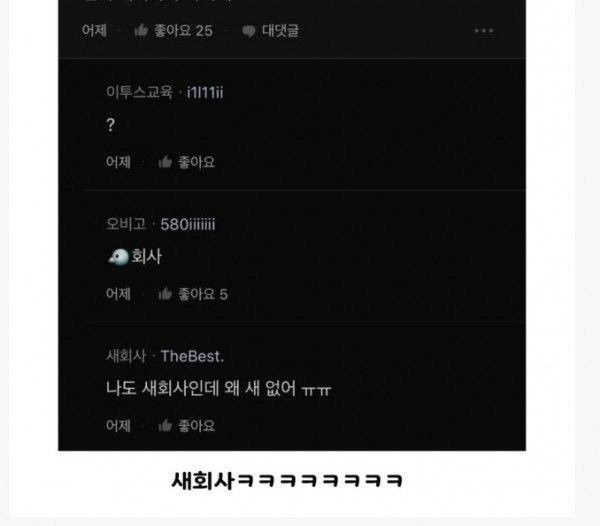Click the 좋아요 25 label
The height and width of the screenshot is (526, 600).
183,31
